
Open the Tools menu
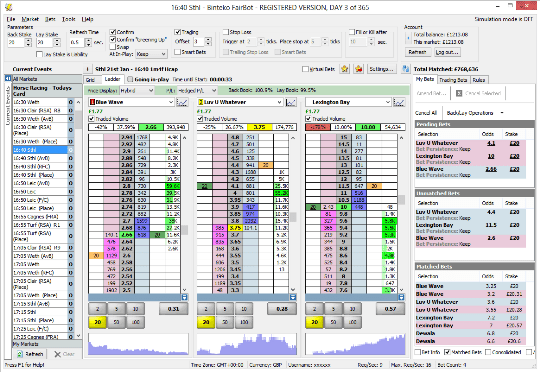tap(69, 19)
